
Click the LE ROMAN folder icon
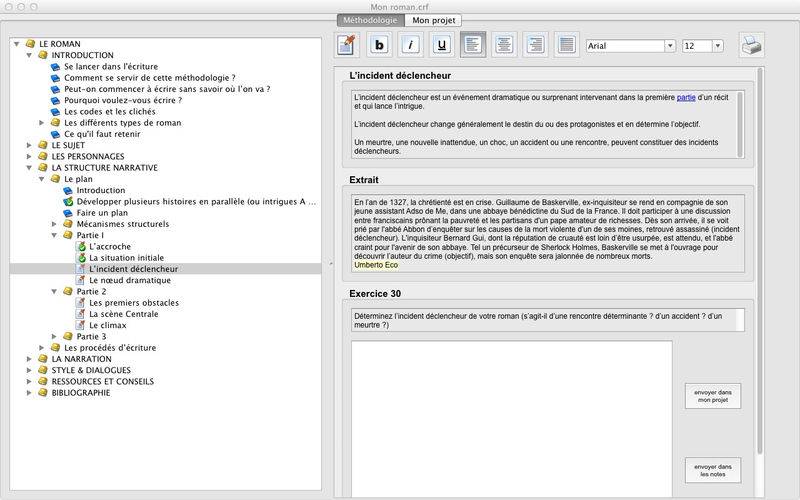pyautogui.click(x=31, y=44)
